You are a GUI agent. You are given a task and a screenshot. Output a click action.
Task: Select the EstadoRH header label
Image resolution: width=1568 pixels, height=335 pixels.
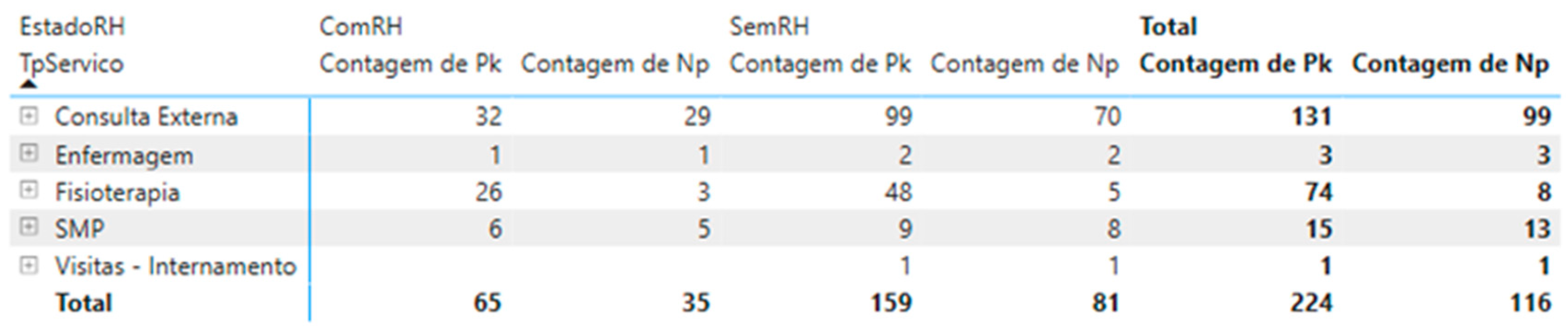point(72,27)
